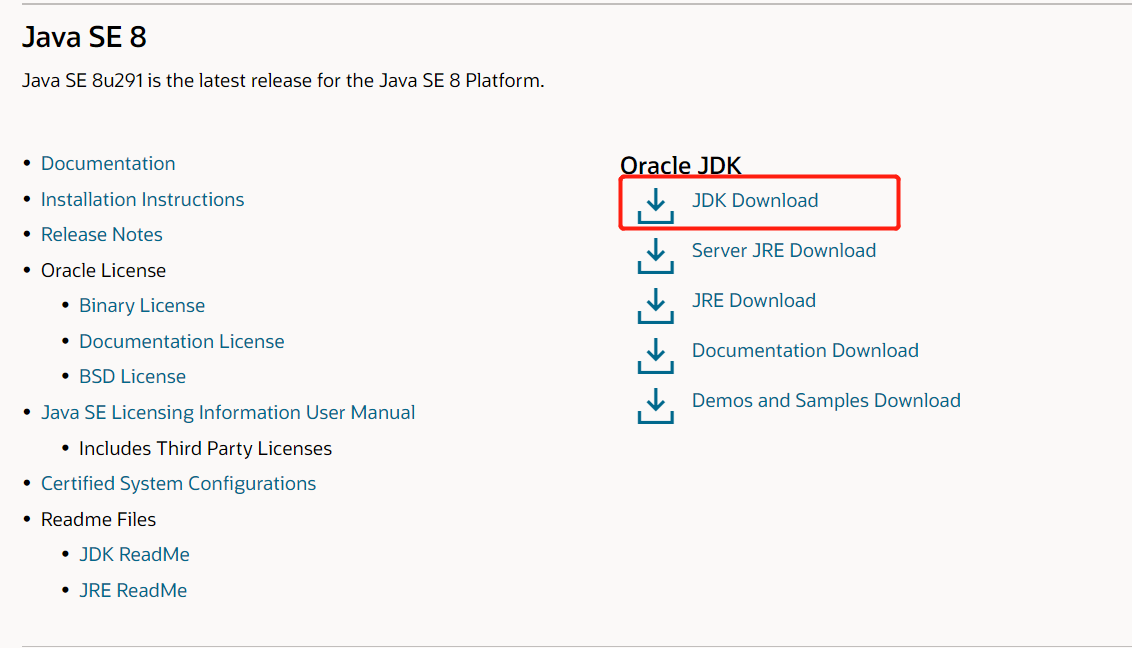View the BSD License

(132, 376)
